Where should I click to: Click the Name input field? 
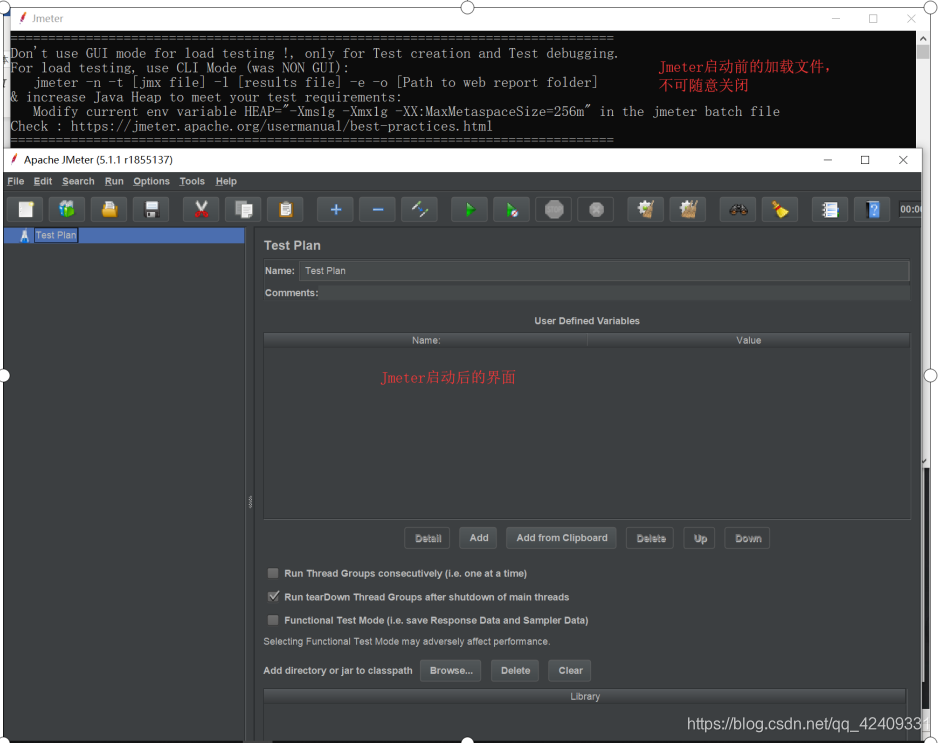coord(604,271)
